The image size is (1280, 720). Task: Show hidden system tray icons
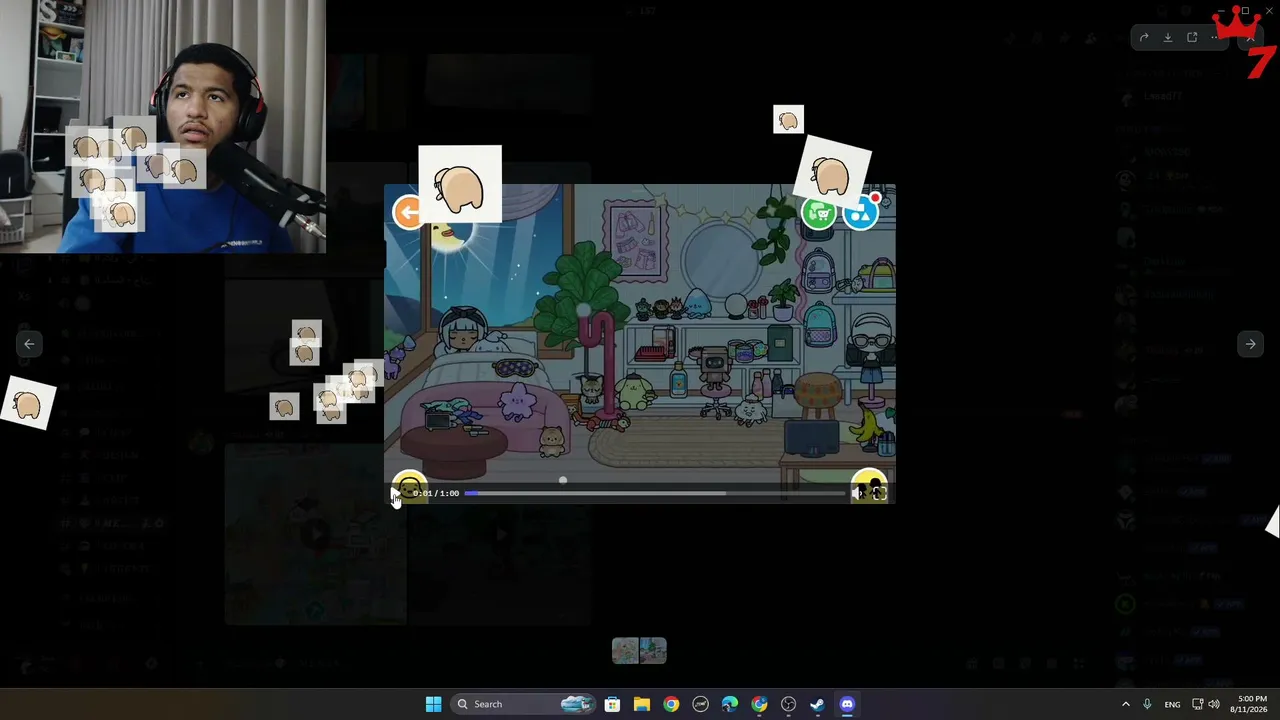pos(1125,704)
